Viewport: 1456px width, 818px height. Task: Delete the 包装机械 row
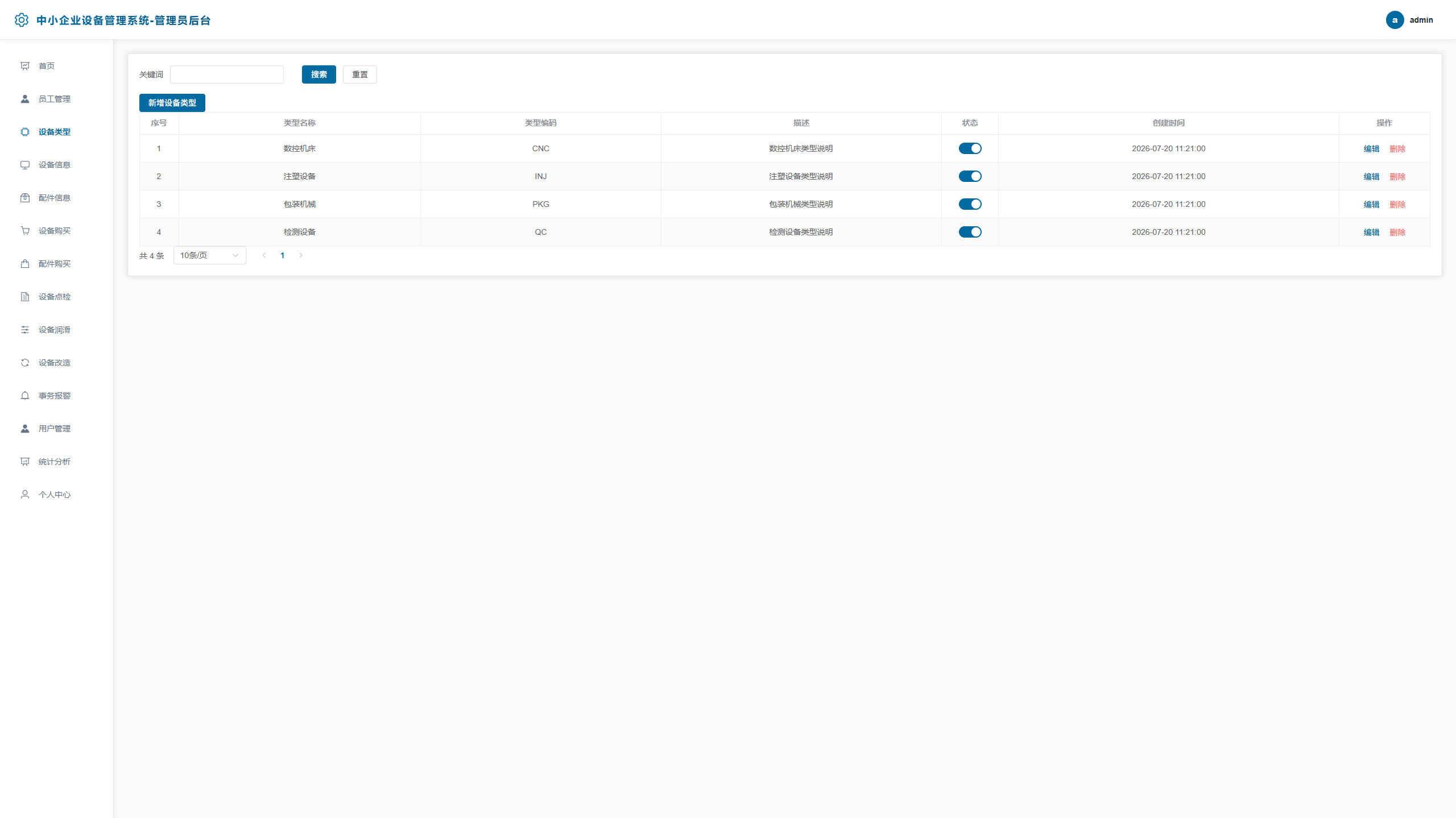tap(1397, 205)
